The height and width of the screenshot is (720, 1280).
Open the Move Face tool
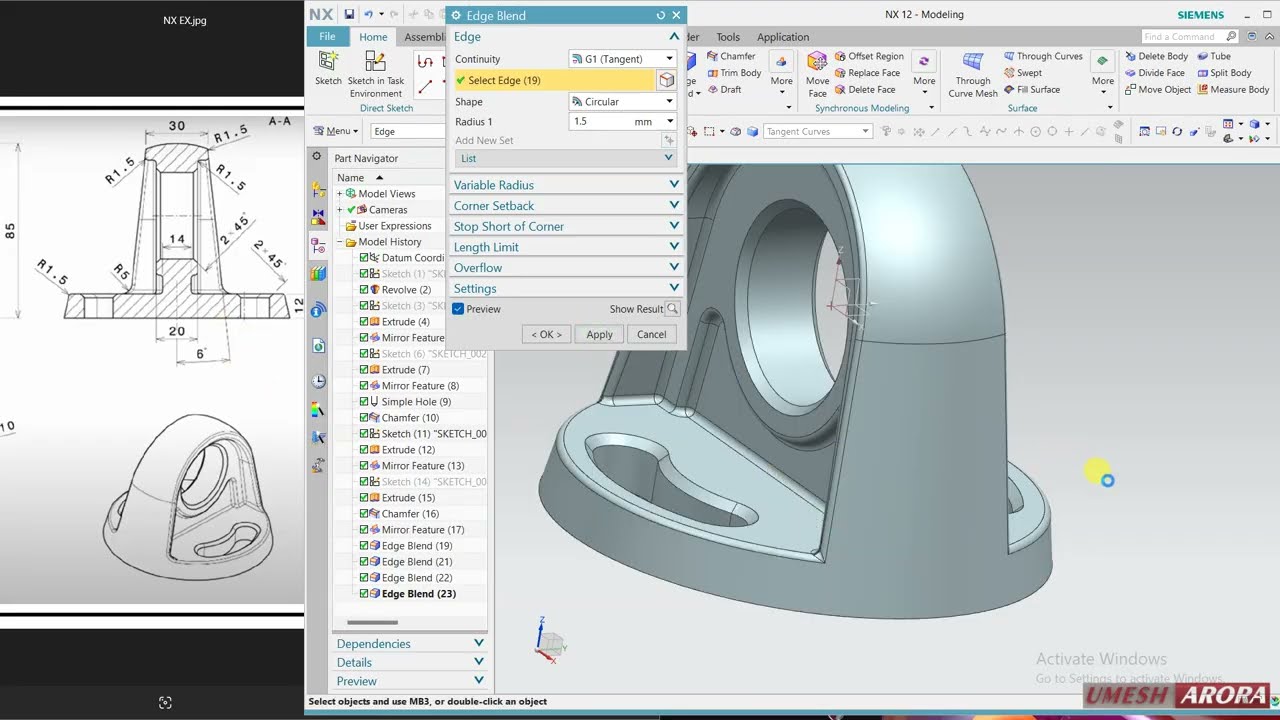817,74
